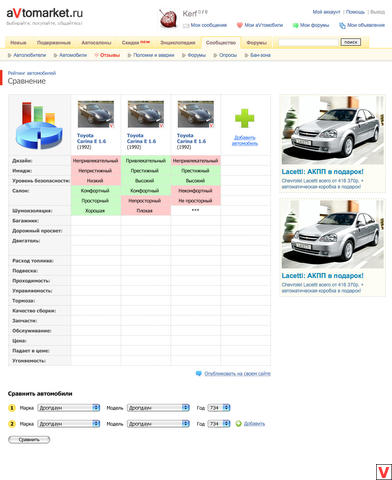Open first row year dropdown
This screenshot has width=392, height=480.
click(x=219, y=408)
